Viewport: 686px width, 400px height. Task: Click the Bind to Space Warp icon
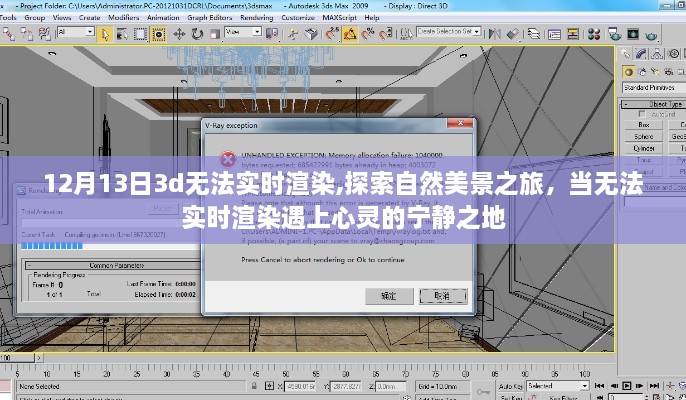pos(44,34)
